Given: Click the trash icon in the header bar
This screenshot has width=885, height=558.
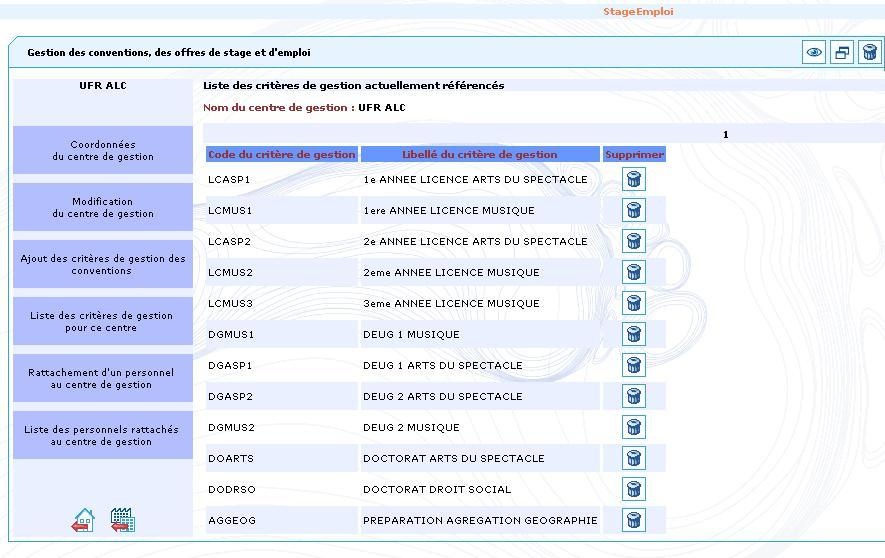Looking at the screenshot, I should 869,53.
